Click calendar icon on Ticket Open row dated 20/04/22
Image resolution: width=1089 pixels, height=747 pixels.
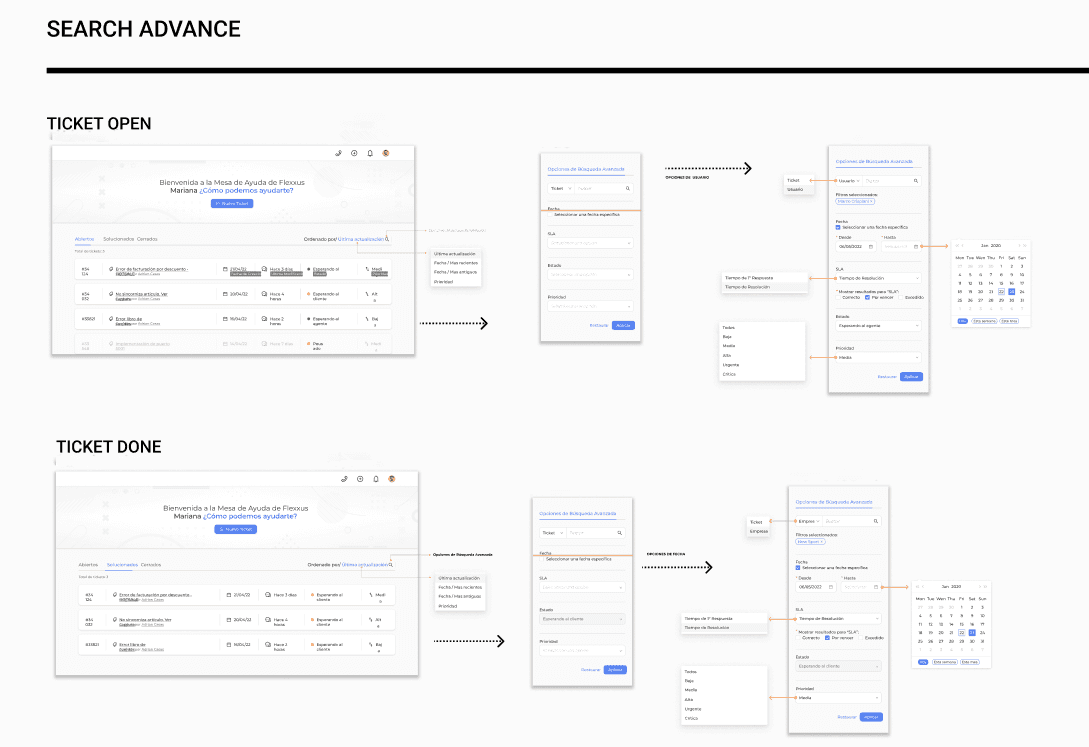point(225,294)
